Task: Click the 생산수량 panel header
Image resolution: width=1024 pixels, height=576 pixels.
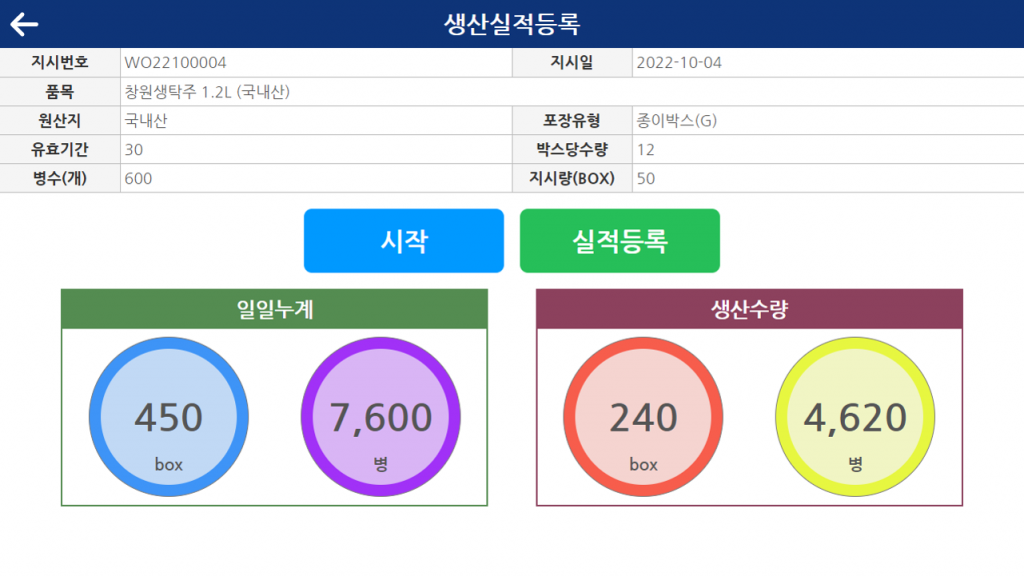Action: click(749, 309)
